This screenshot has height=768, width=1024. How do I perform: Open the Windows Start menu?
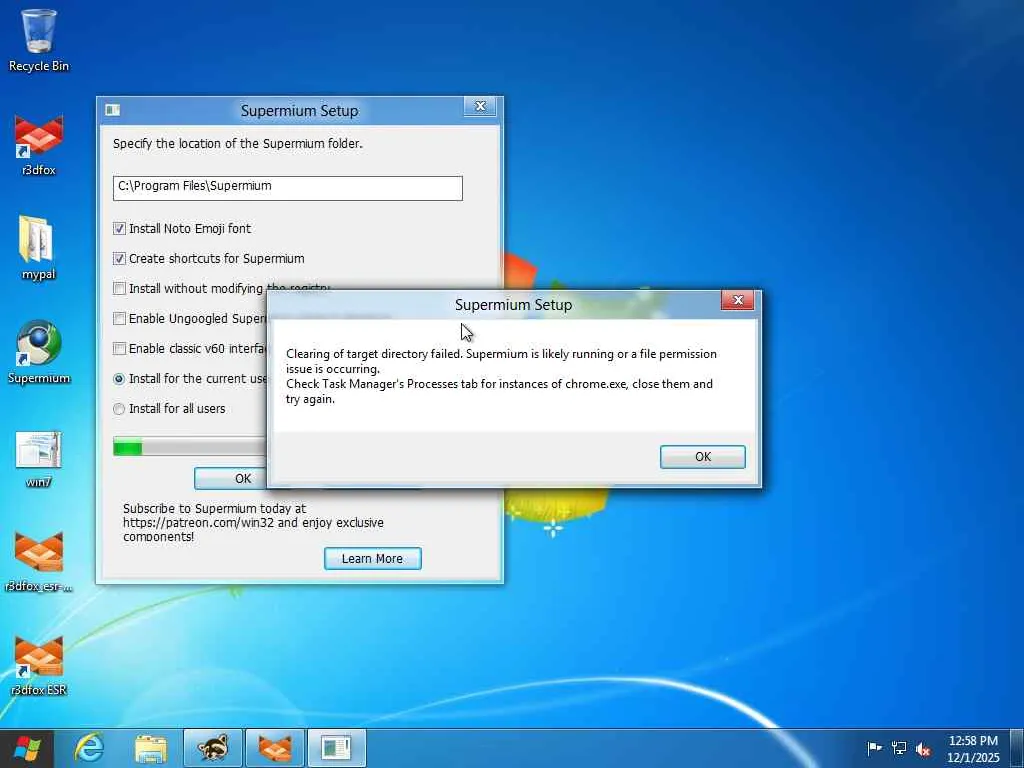(27, 748)
